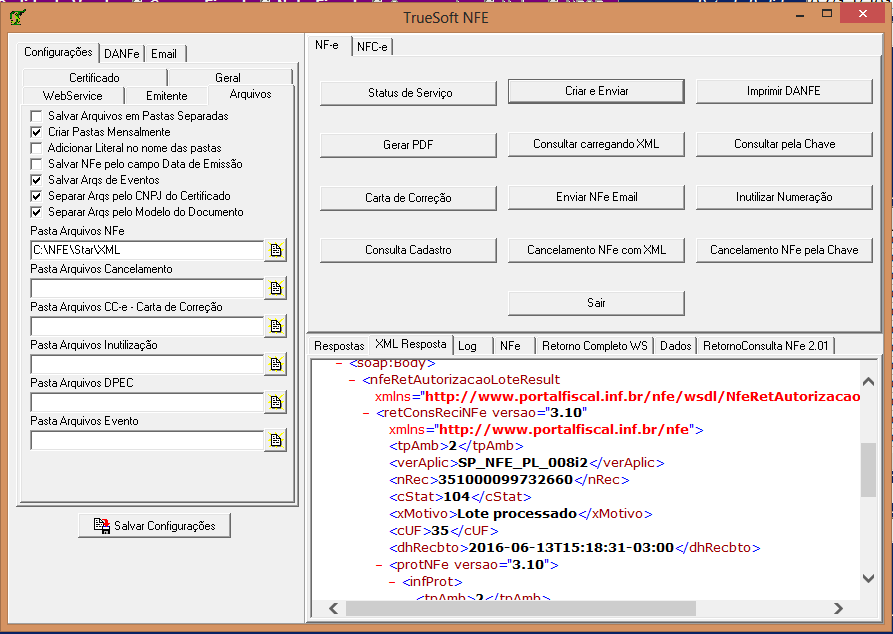Image resolution: width=893 pixels, height=634 pixels.
Task: Select the Arquivos sub-tab
Action: click(251, 94)
